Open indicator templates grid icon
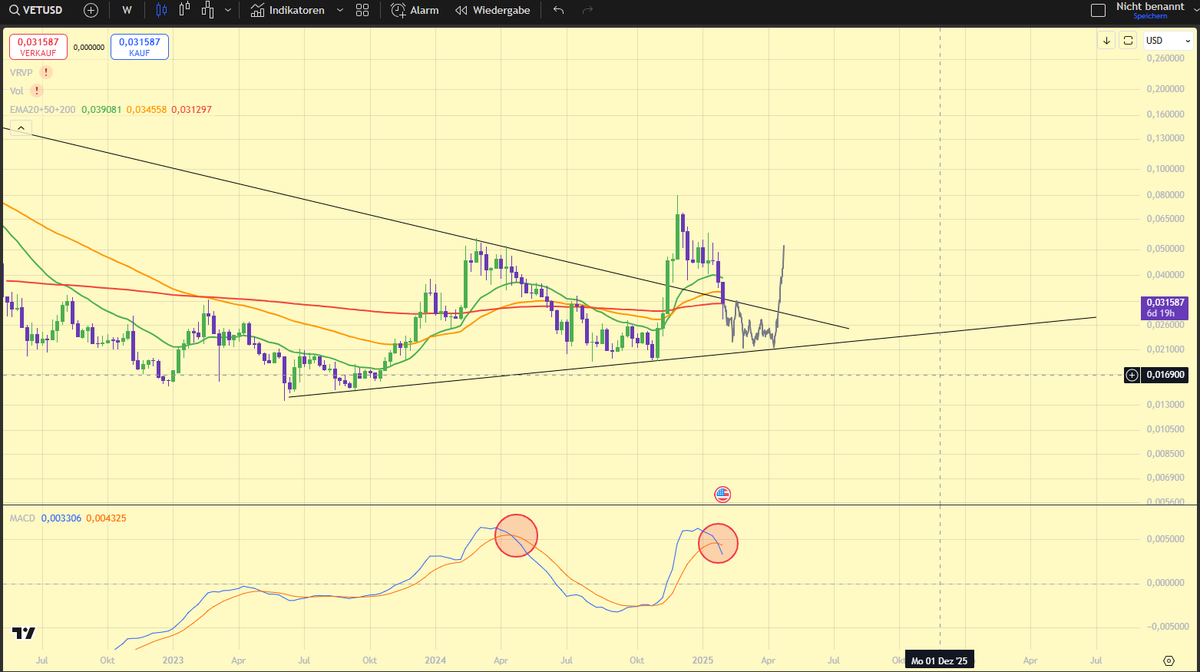This screenshot has height=672, width=1200. click(x=362, y=10)
